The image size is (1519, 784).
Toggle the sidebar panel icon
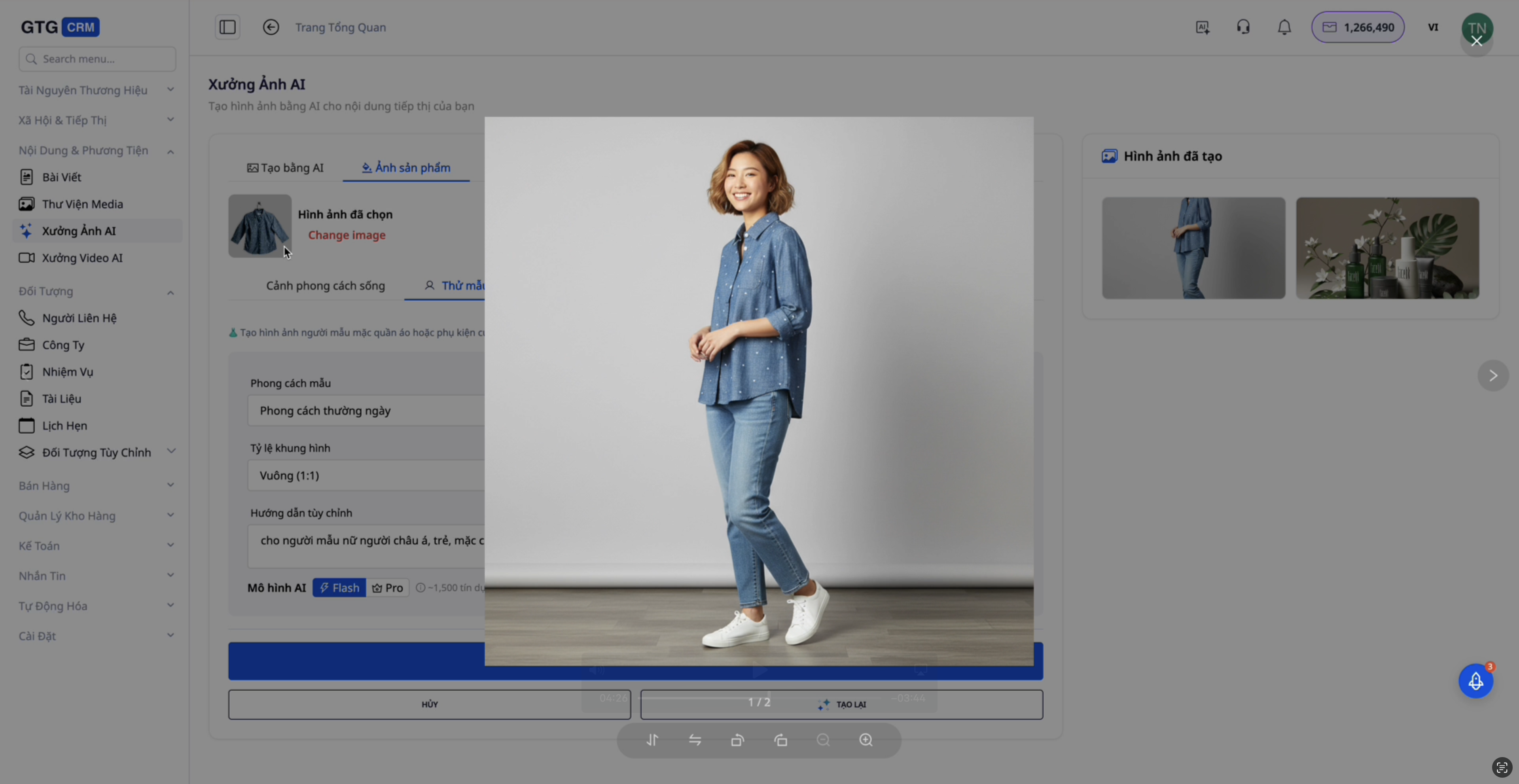(227, 27)
